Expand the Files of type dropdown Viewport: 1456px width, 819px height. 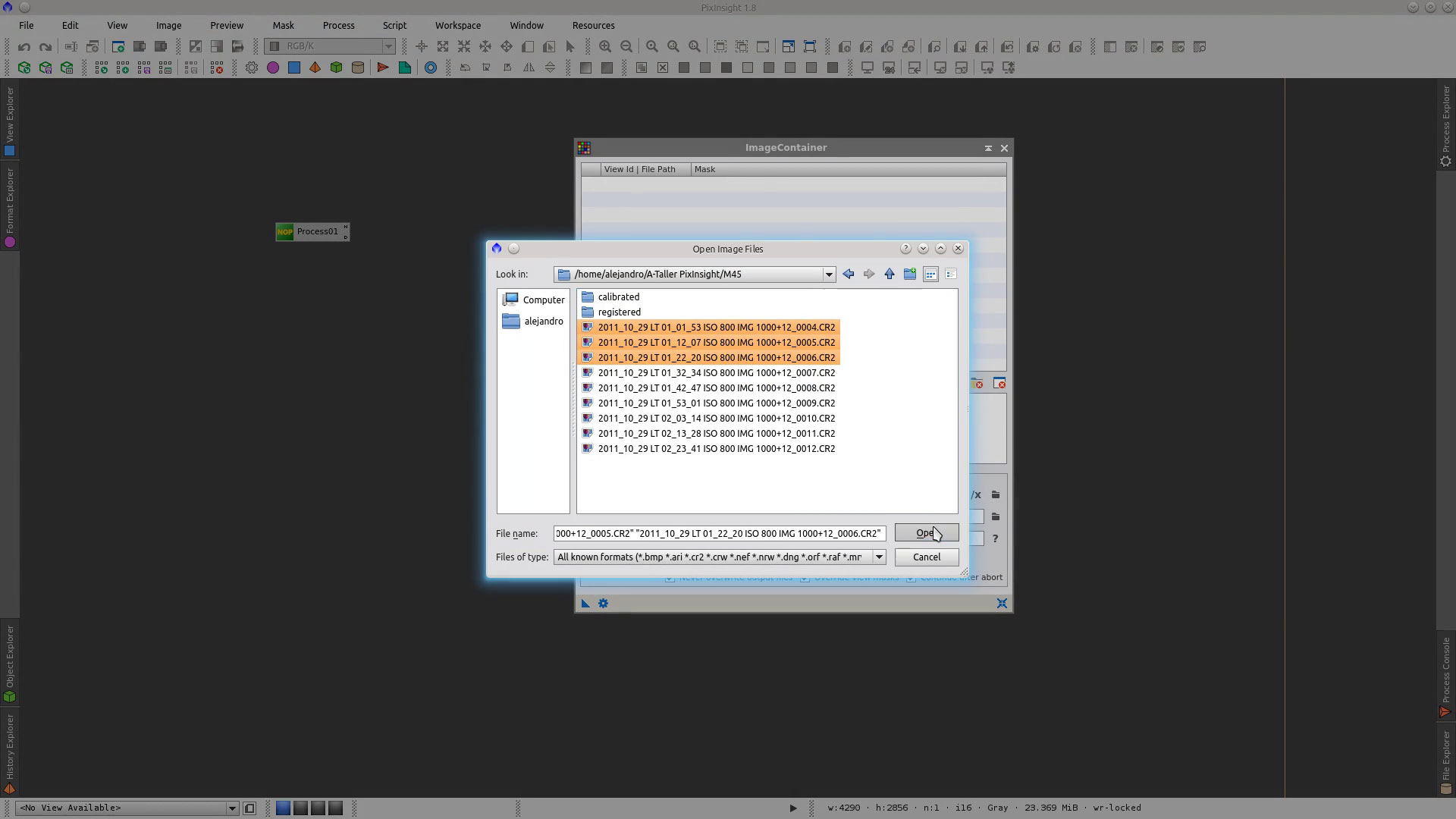[879, 557]
